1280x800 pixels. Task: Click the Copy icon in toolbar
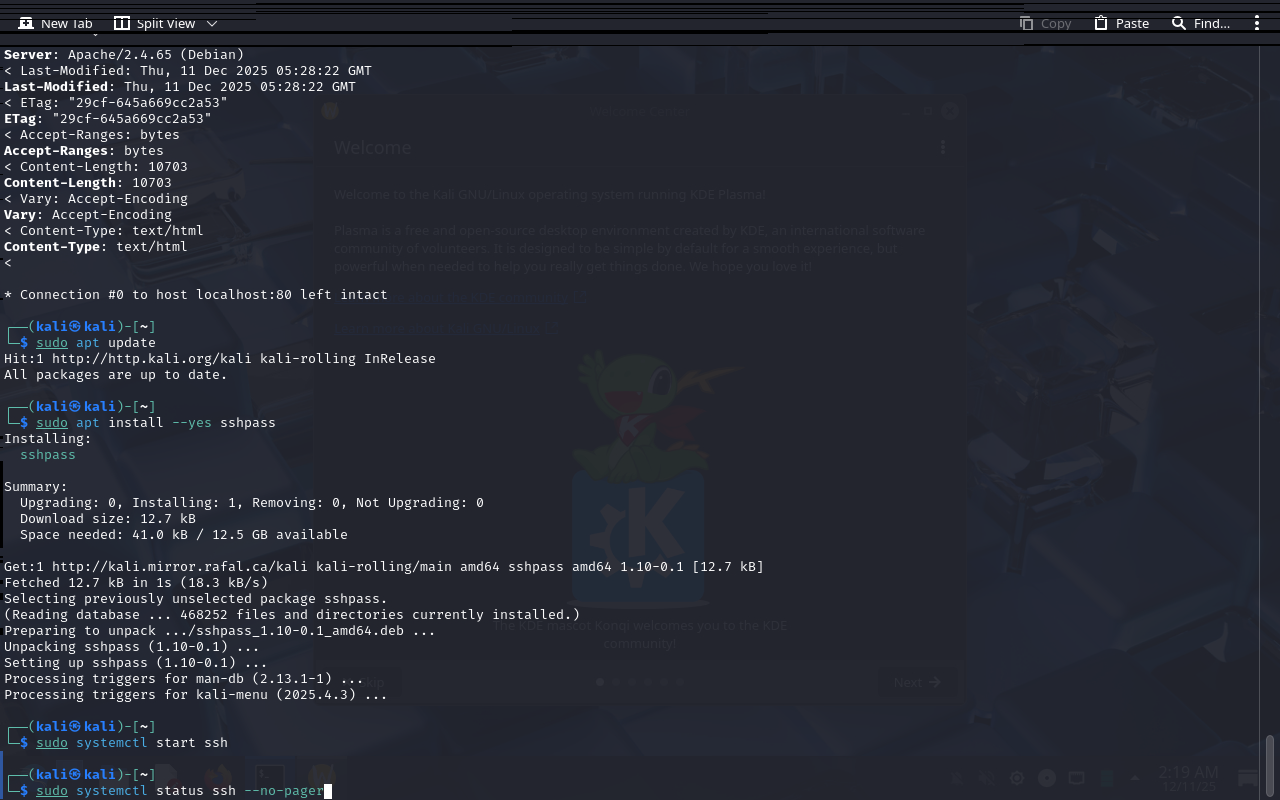pos(1026,23)
